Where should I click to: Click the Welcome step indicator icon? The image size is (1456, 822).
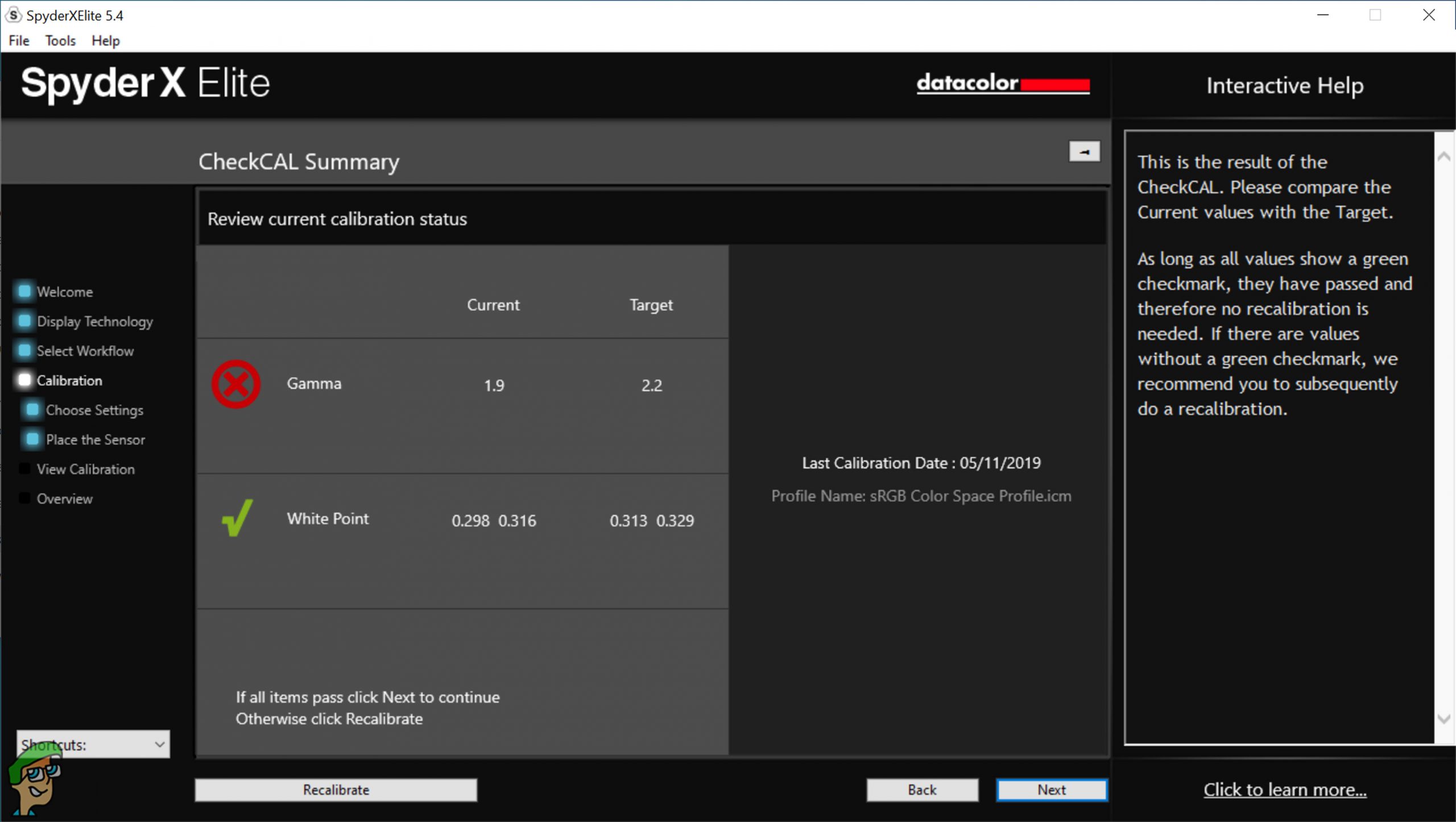[x=24, y=292]
